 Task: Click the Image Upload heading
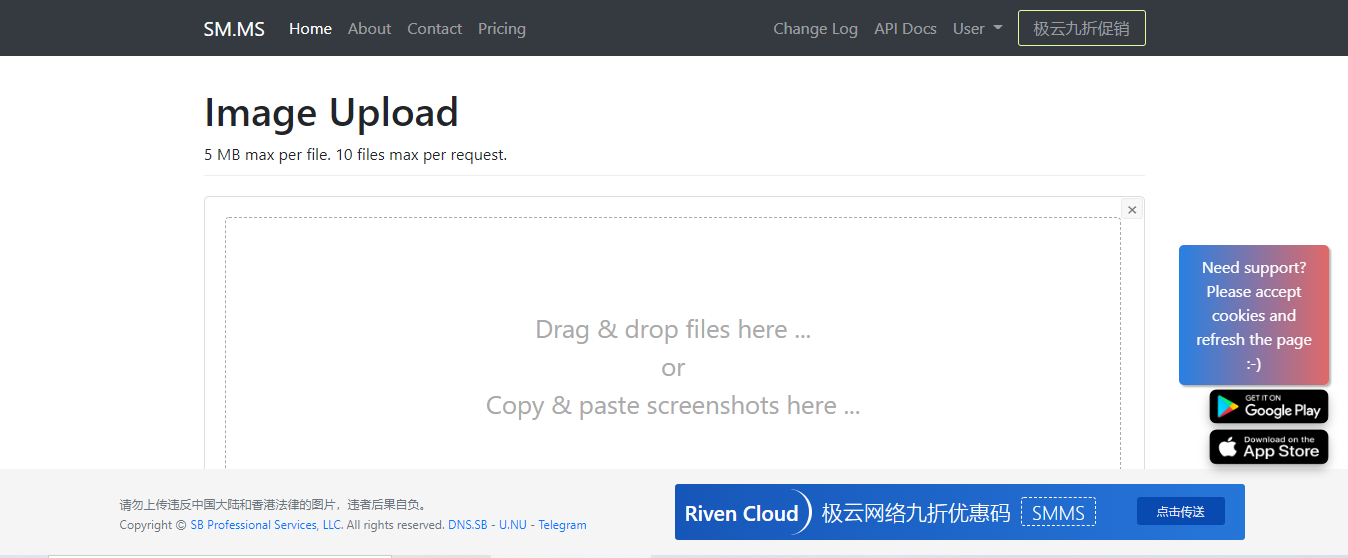point(331,112)
